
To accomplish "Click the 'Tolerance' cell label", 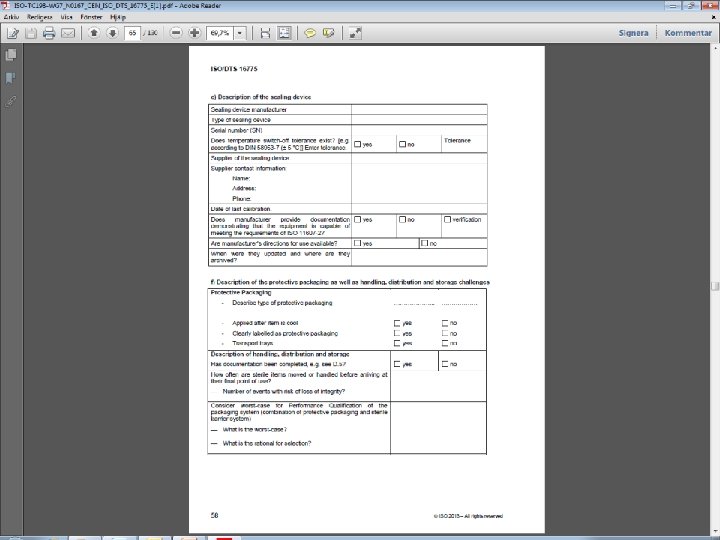I will (x=457, y=141).
